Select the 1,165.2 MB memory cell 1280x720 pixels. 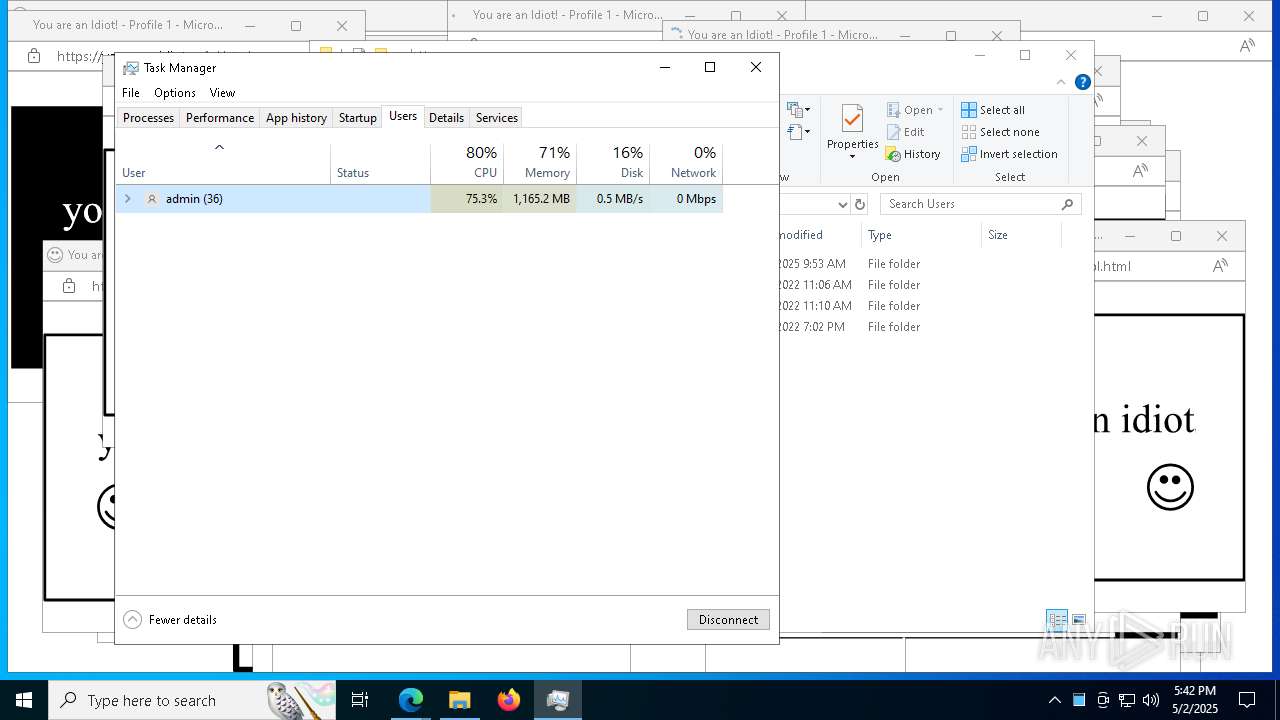541,199
